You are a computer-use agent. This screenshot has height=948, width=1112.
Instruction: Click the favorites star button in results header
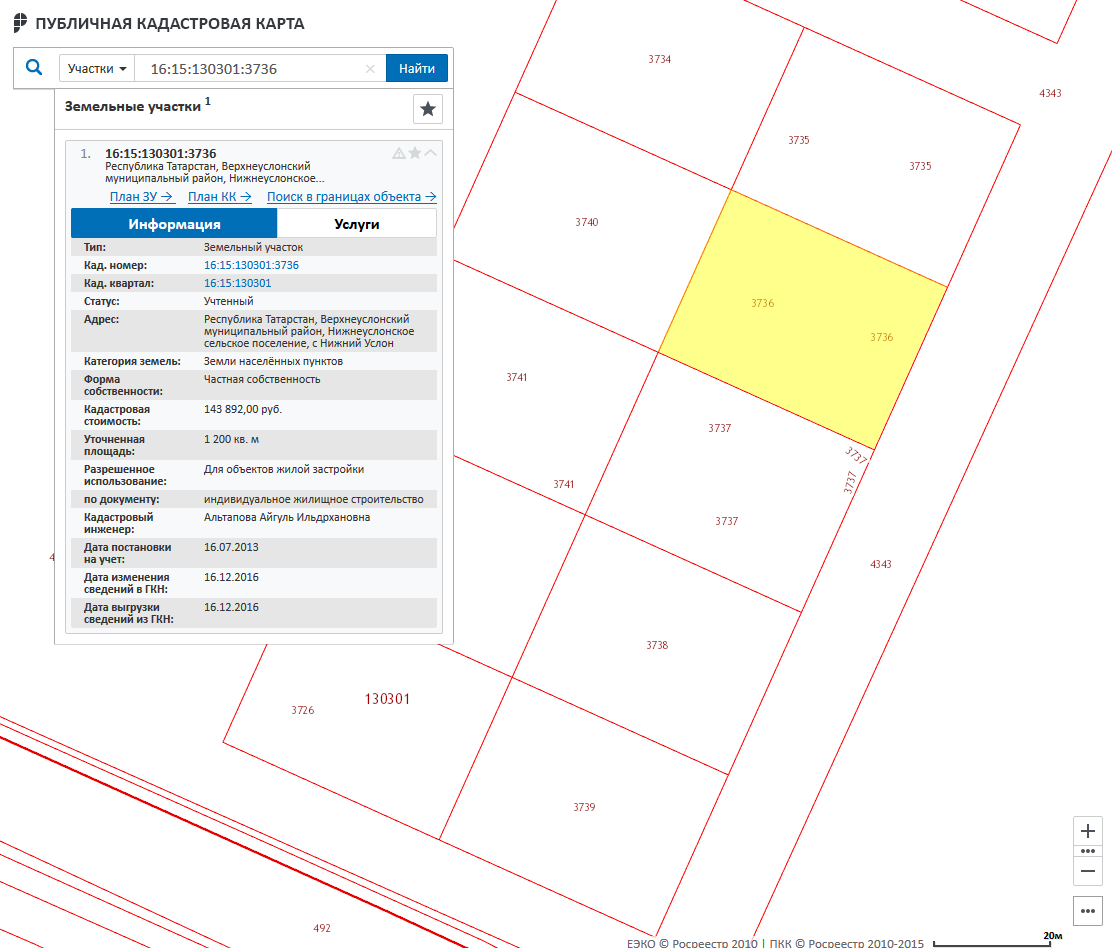click(428, 109)
